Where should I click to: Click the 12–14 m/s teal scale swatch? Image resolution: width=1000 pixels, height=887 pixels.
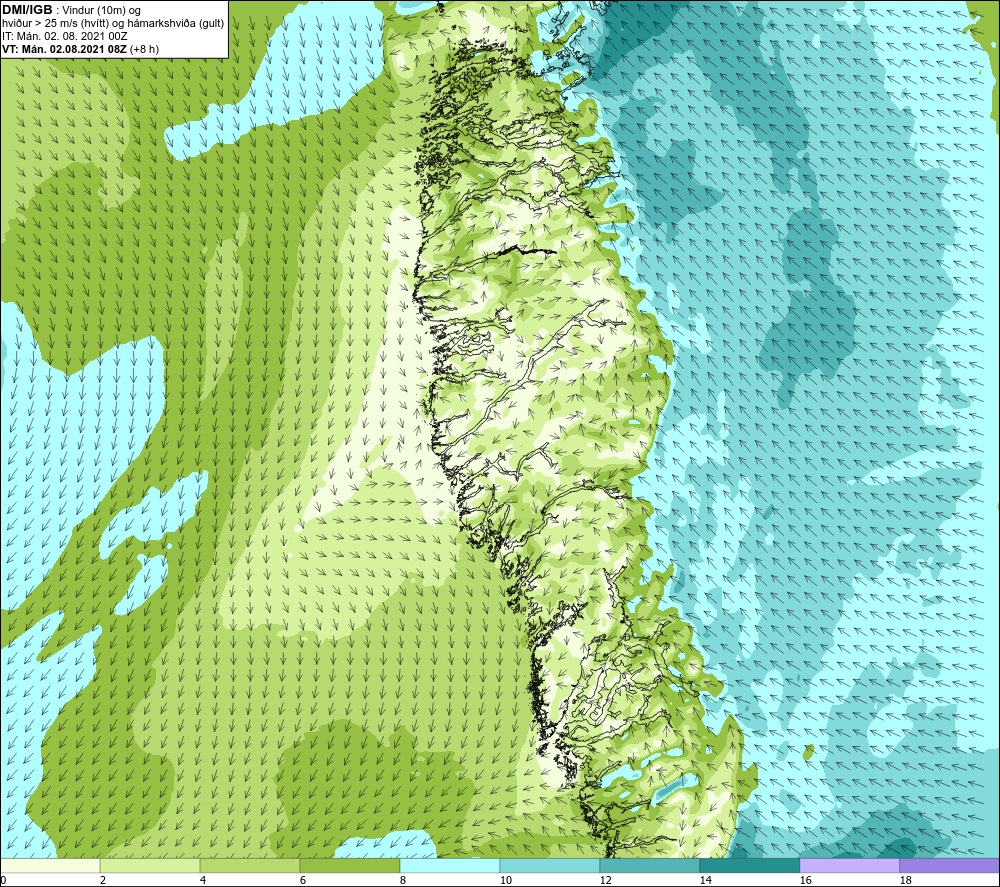[649, 865]
